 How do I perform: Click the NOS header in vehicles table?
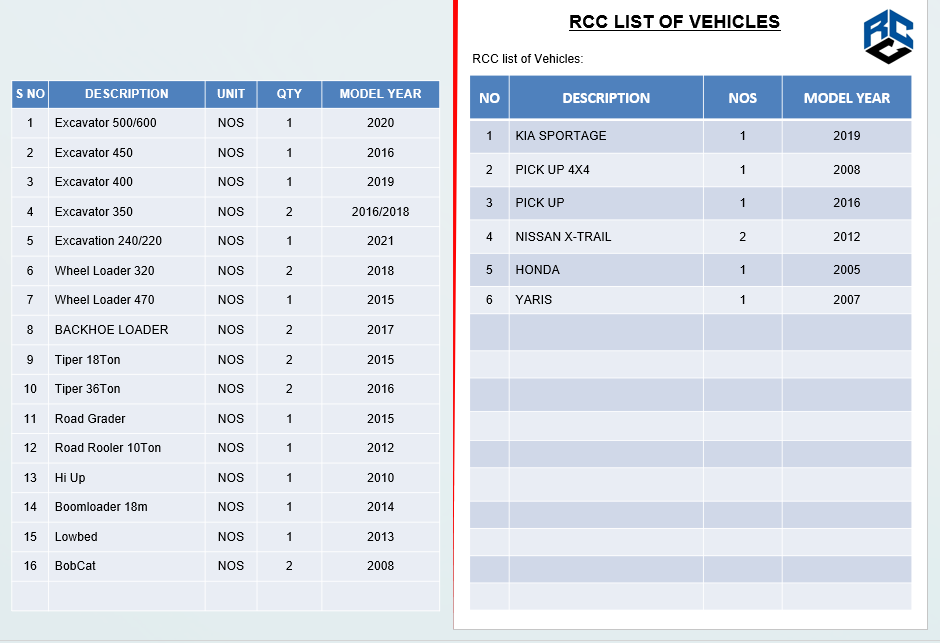(742, 98)
